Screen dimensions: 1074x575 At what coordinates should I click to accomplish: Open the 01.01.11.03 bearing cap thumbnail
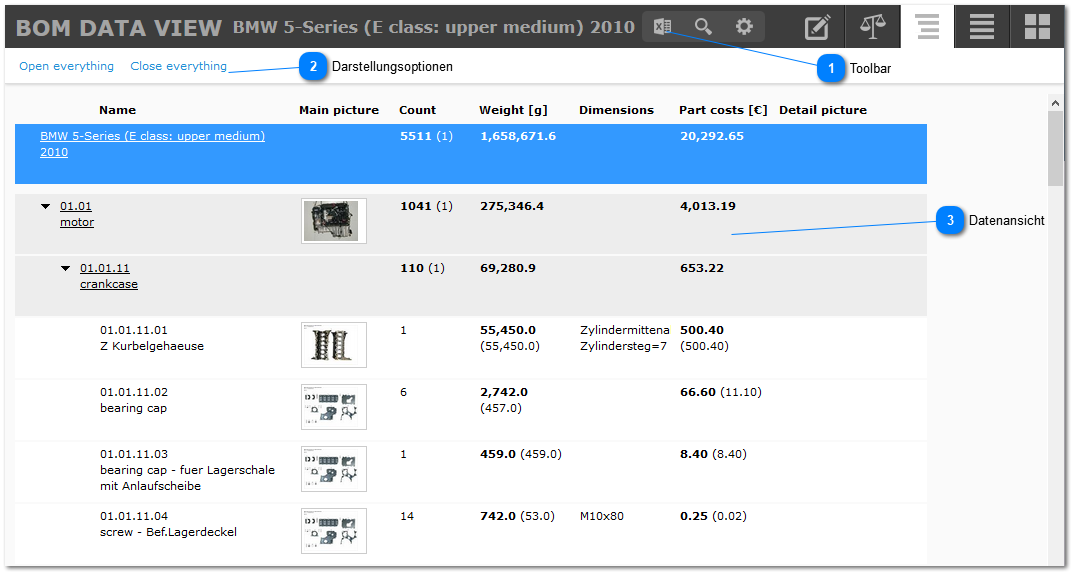pyautogui.click(x=334, y=469)
